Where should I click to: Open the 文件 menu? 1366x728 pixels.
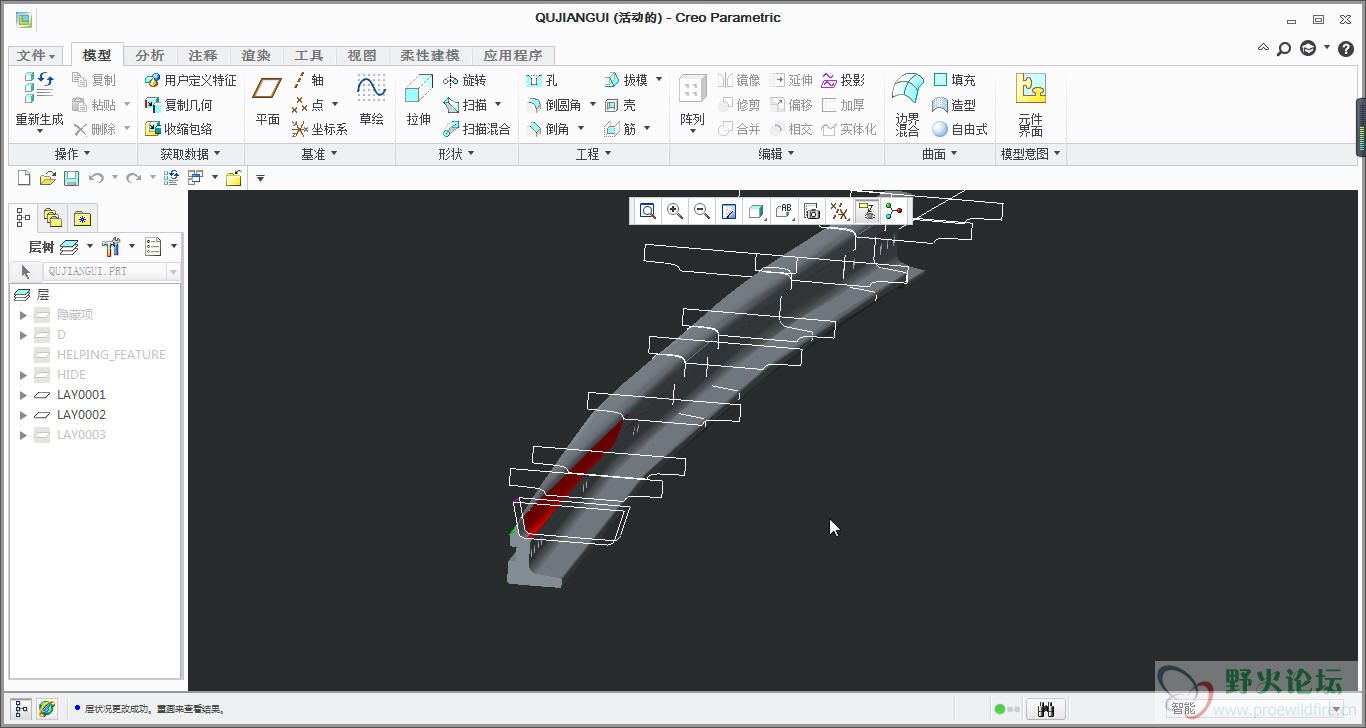pos(37,56)
